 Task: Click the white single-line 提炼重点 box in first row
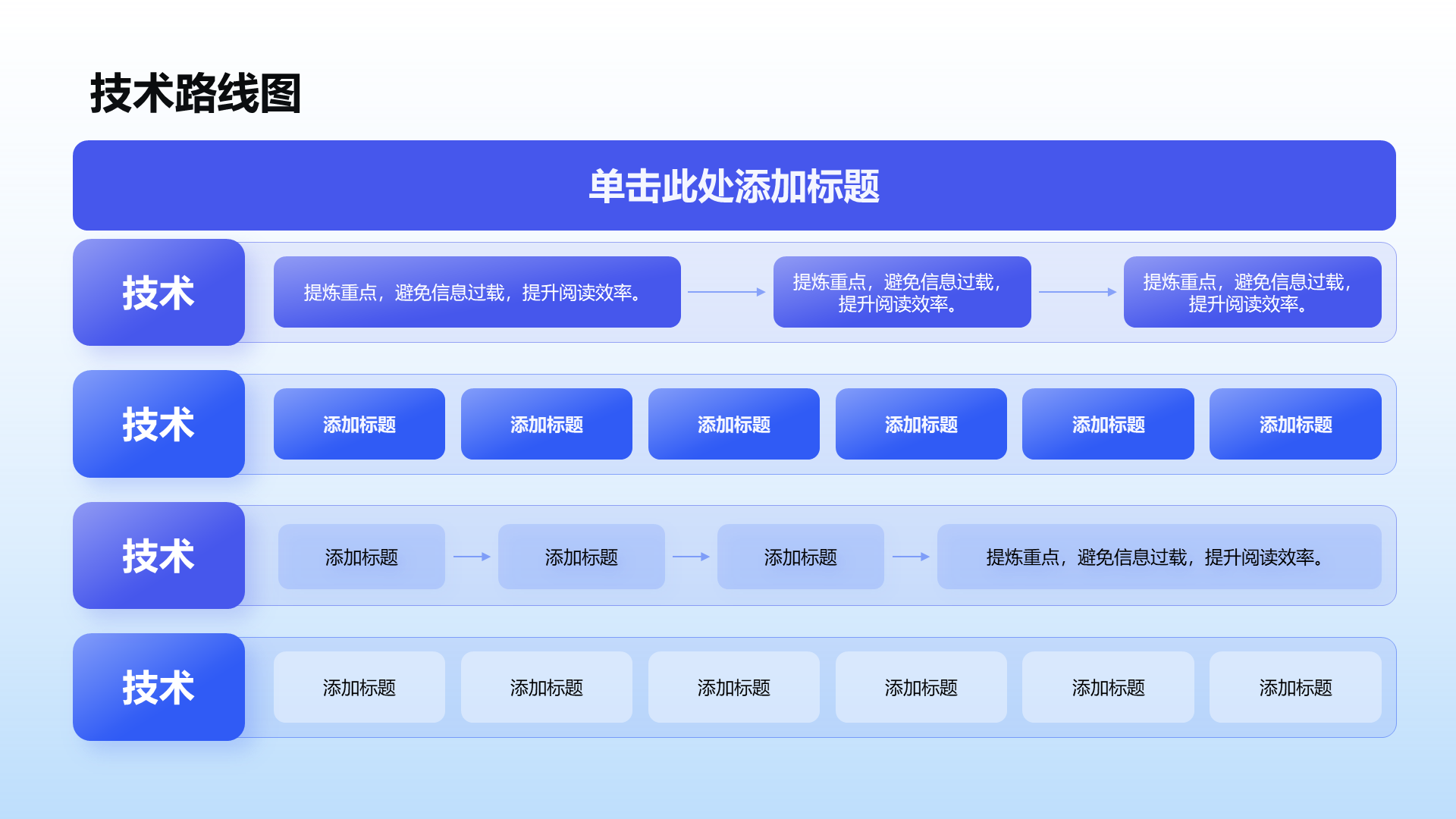(477, 292)
